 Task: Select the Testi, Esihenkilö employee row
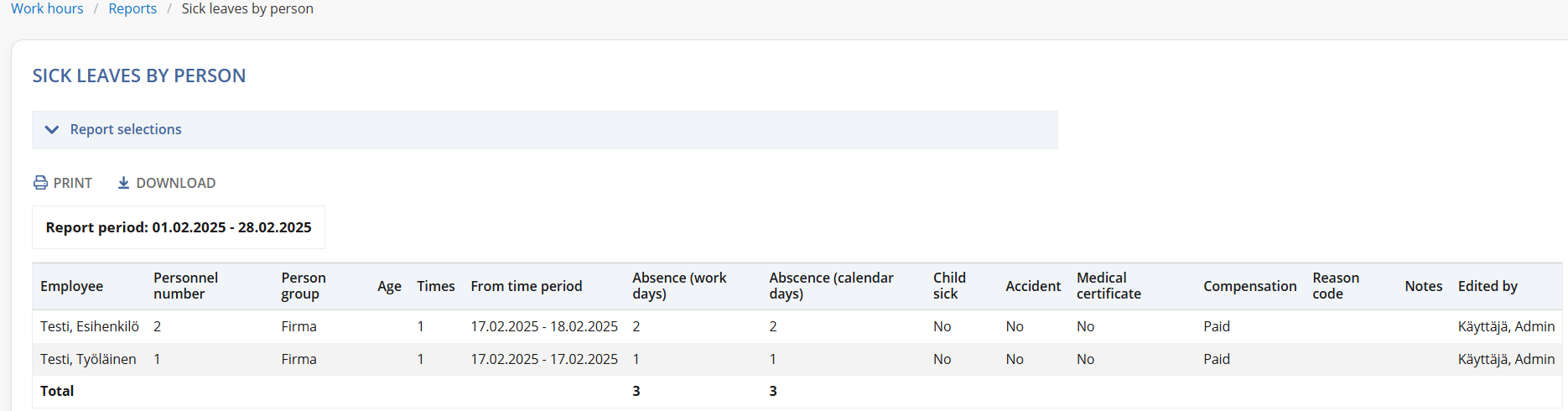point(90,326)
